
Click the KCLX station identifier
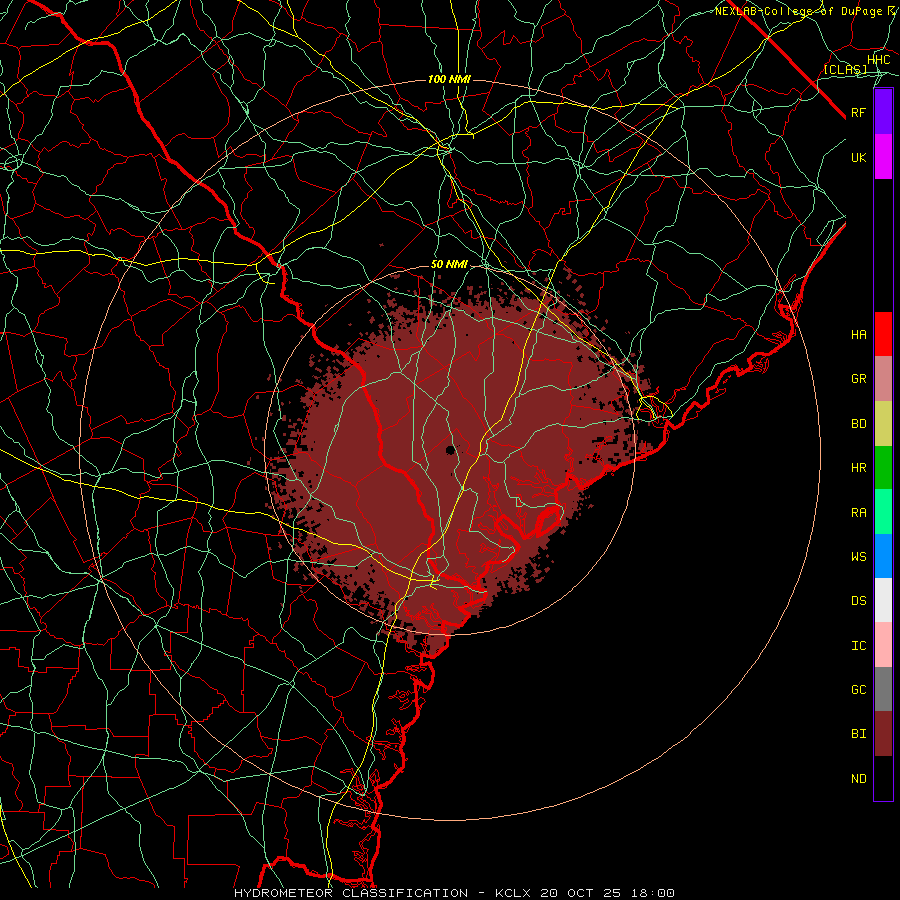[513, 893]
